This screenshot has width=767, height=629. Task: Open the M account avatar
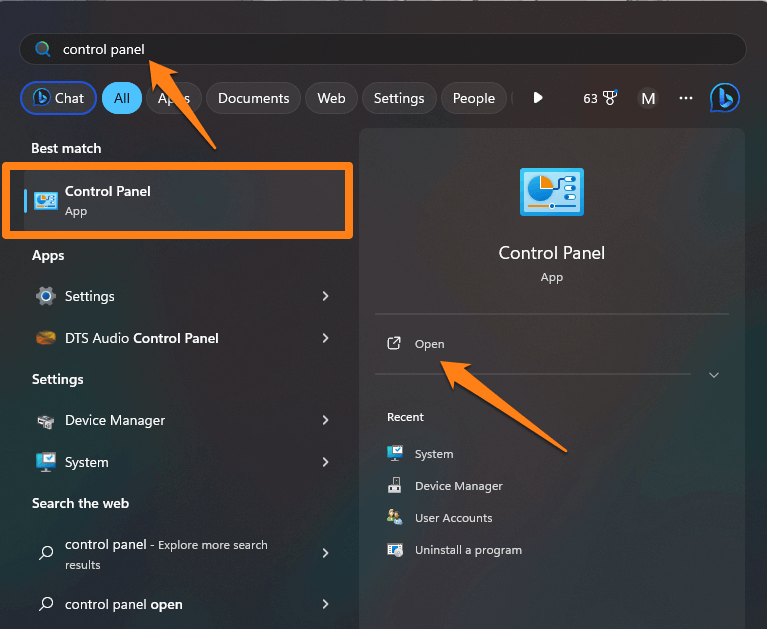(648, 98)
